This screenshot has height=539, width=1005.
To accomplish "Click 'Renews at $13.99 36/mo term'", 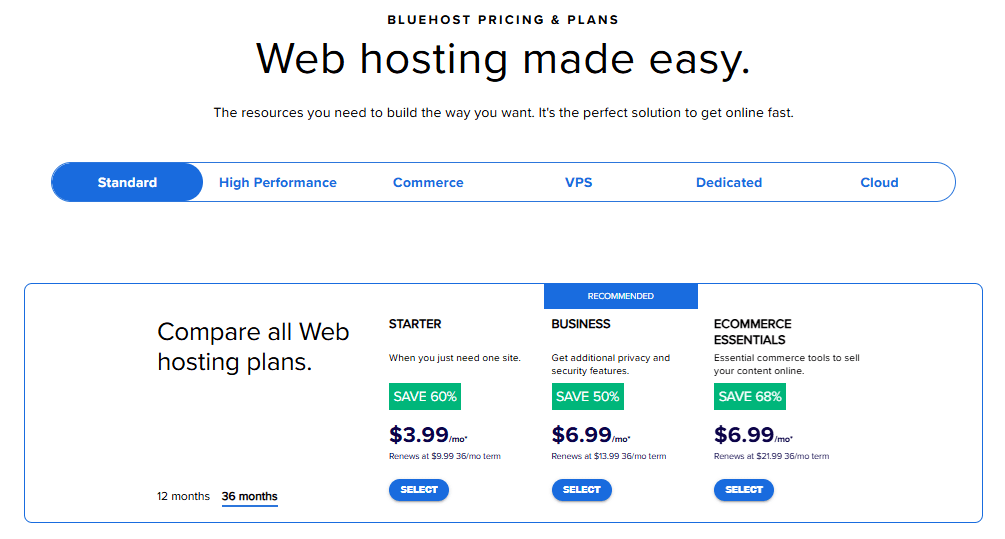I will tap(609, 456).
